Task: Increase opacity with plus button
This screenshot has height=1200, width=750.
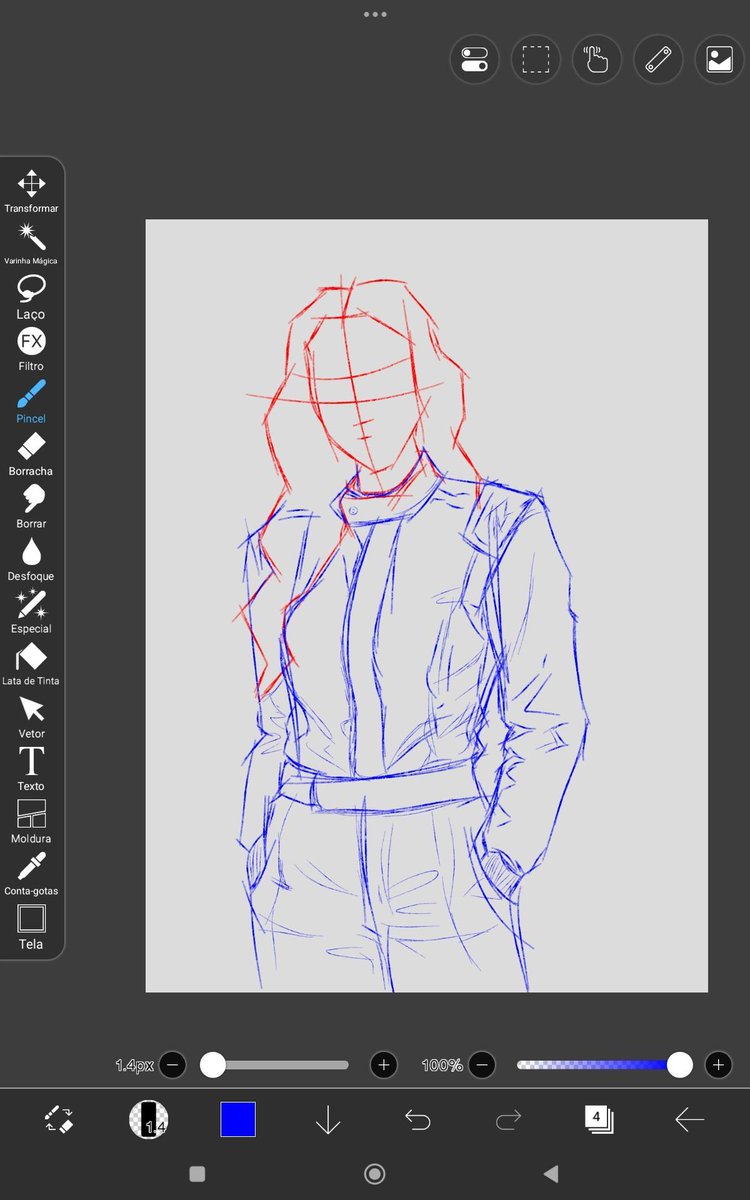Action: pyautogui.click(x=718, y=1065)
